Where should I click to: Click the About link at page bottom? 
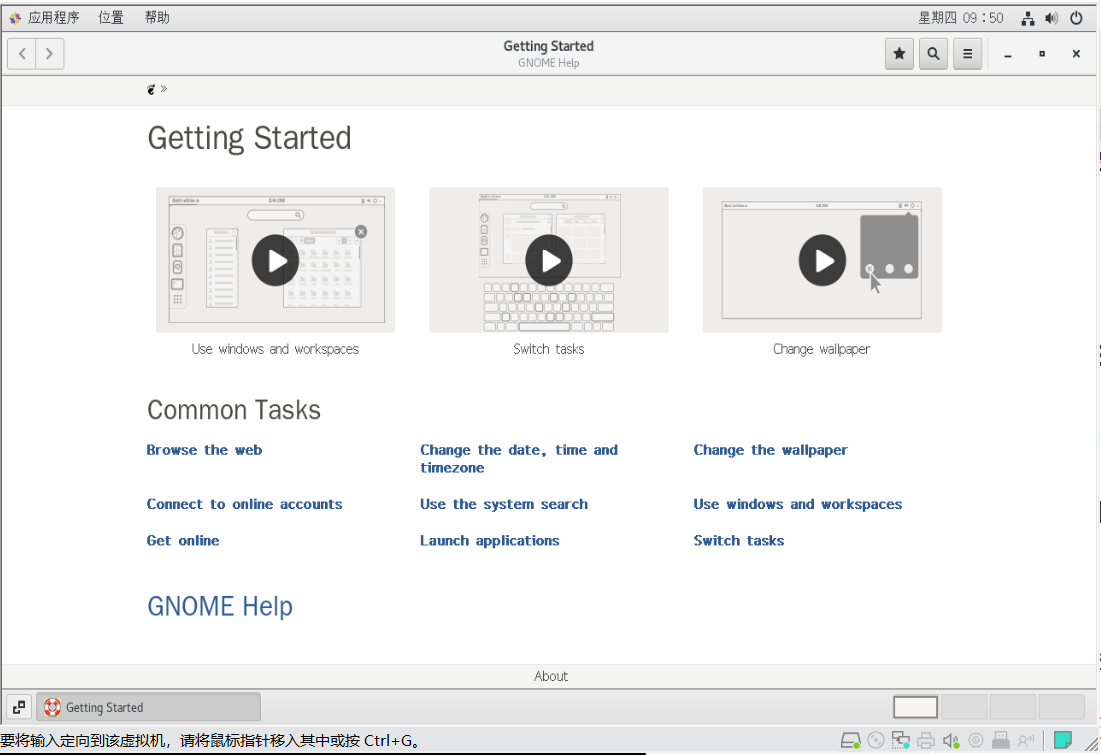coord(550,676)
